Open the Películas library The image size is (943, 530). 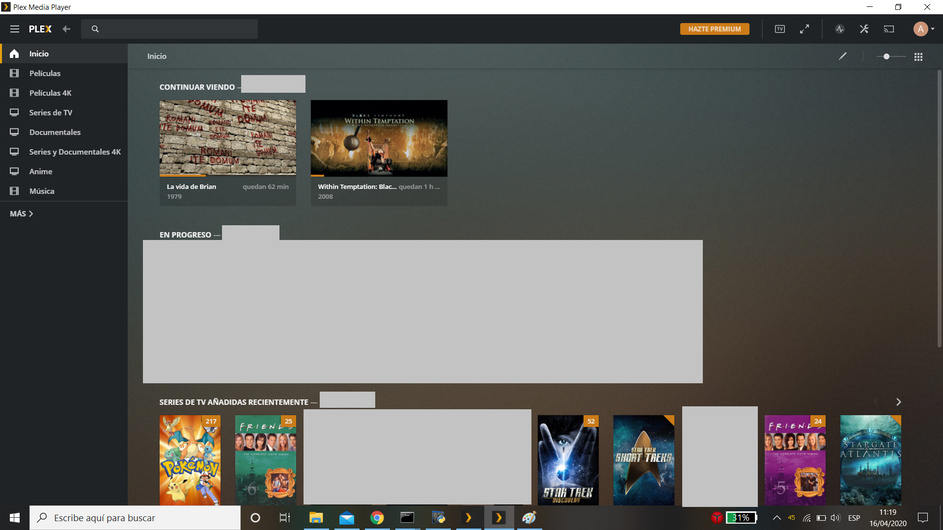64,73
